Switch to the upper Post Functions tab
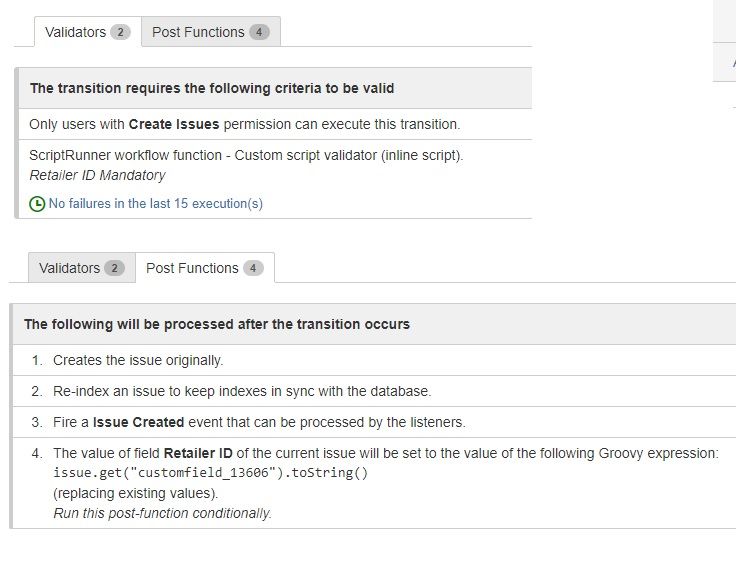 (x=211, y=32)
